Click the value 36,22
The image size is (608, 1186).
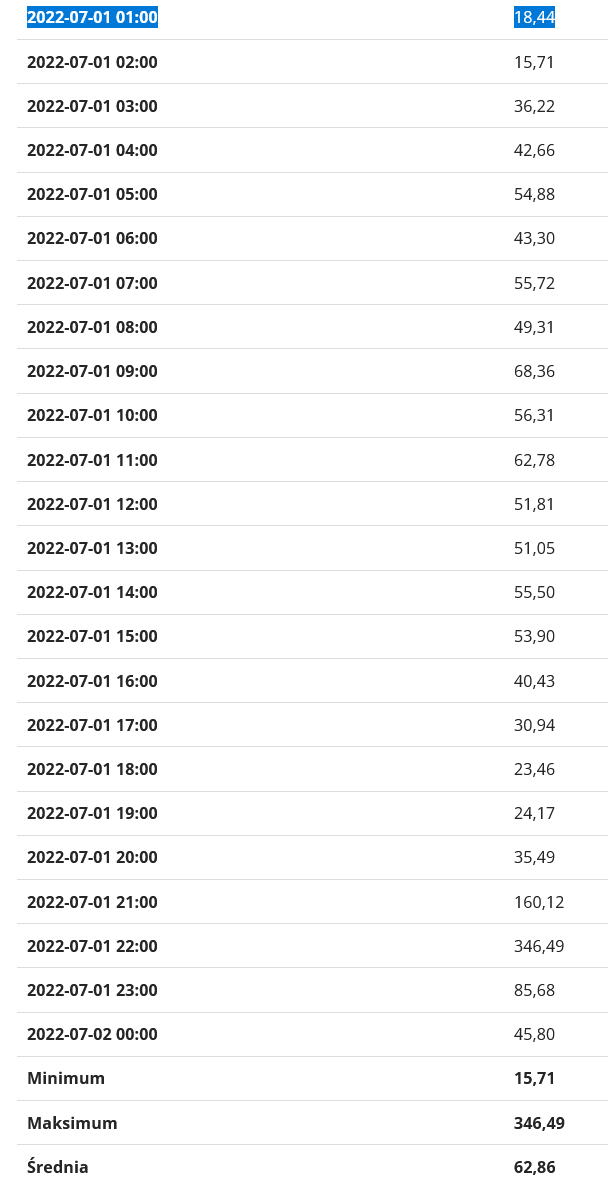pyautogui.click(x=534, y=106)
